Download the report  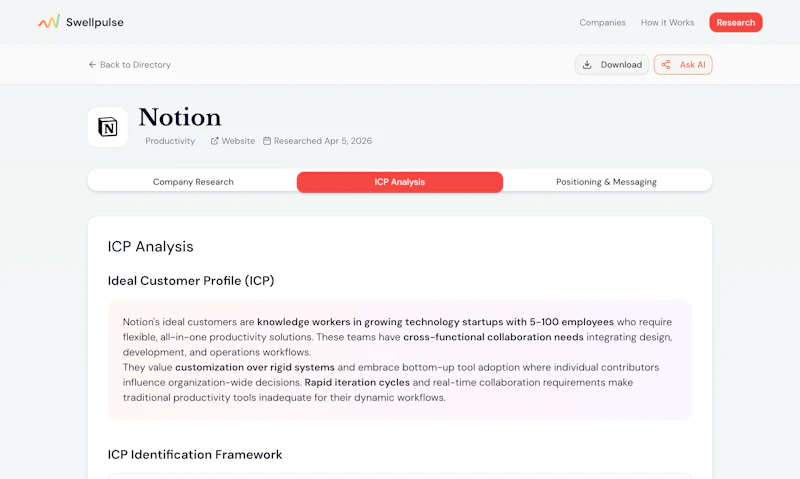612,65
